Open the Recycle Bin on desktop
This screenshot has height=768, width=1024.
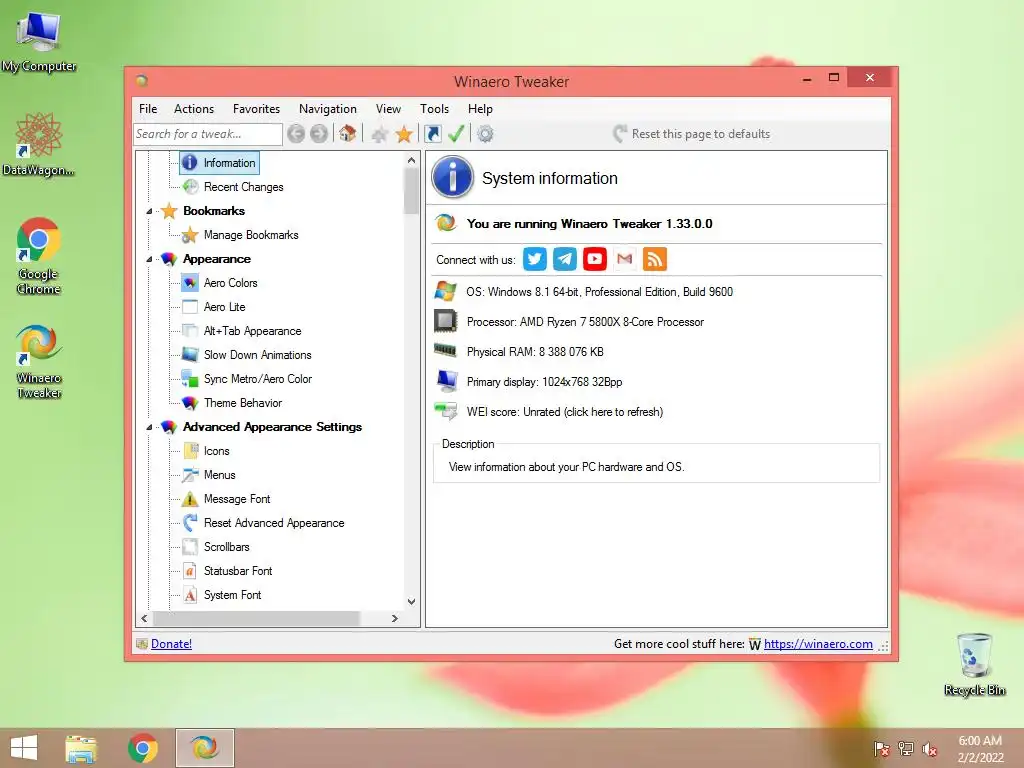(975, 664)
